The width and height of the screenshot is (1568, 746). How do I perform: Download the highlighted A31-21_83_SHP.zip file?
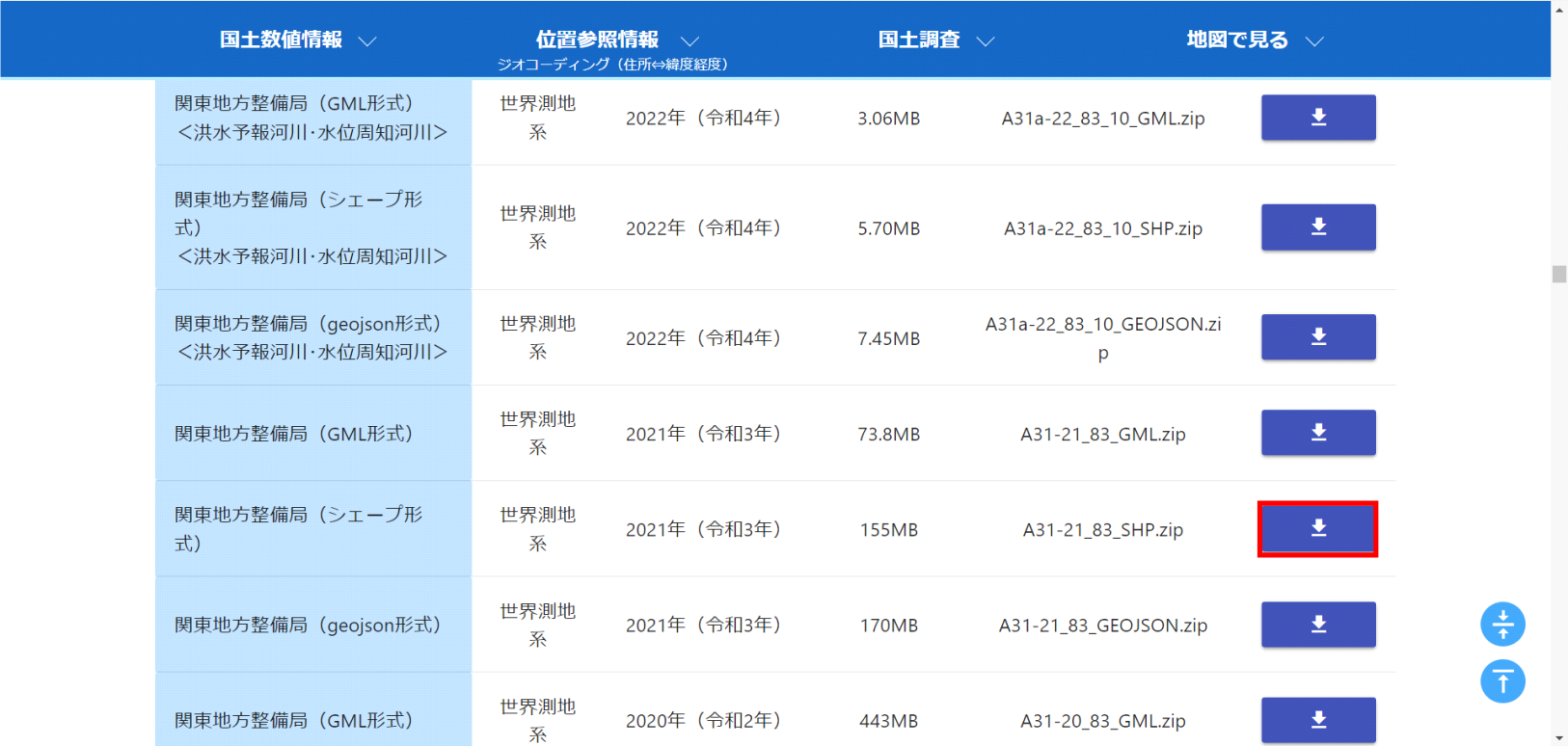[x=1317, y=529]
